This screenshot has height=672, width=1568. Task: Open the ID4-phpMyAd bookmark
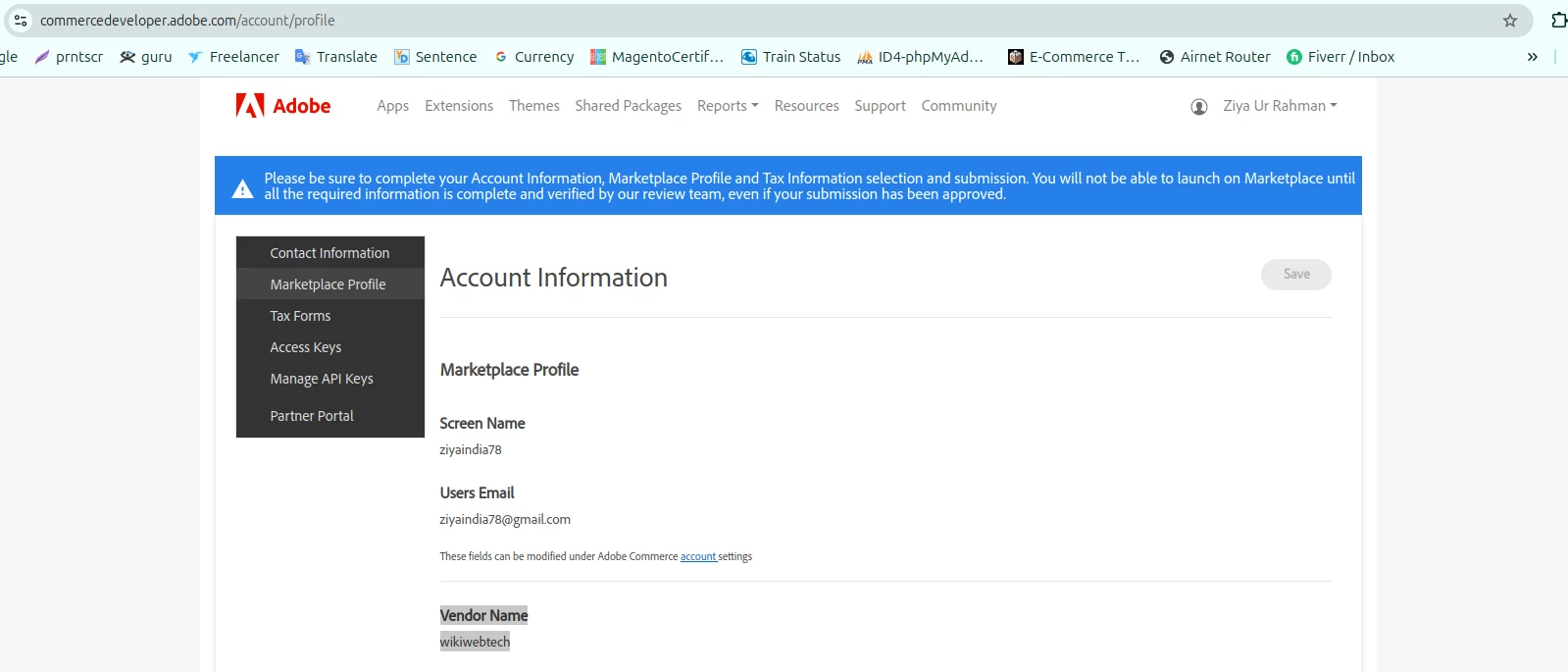coord(920,57)
